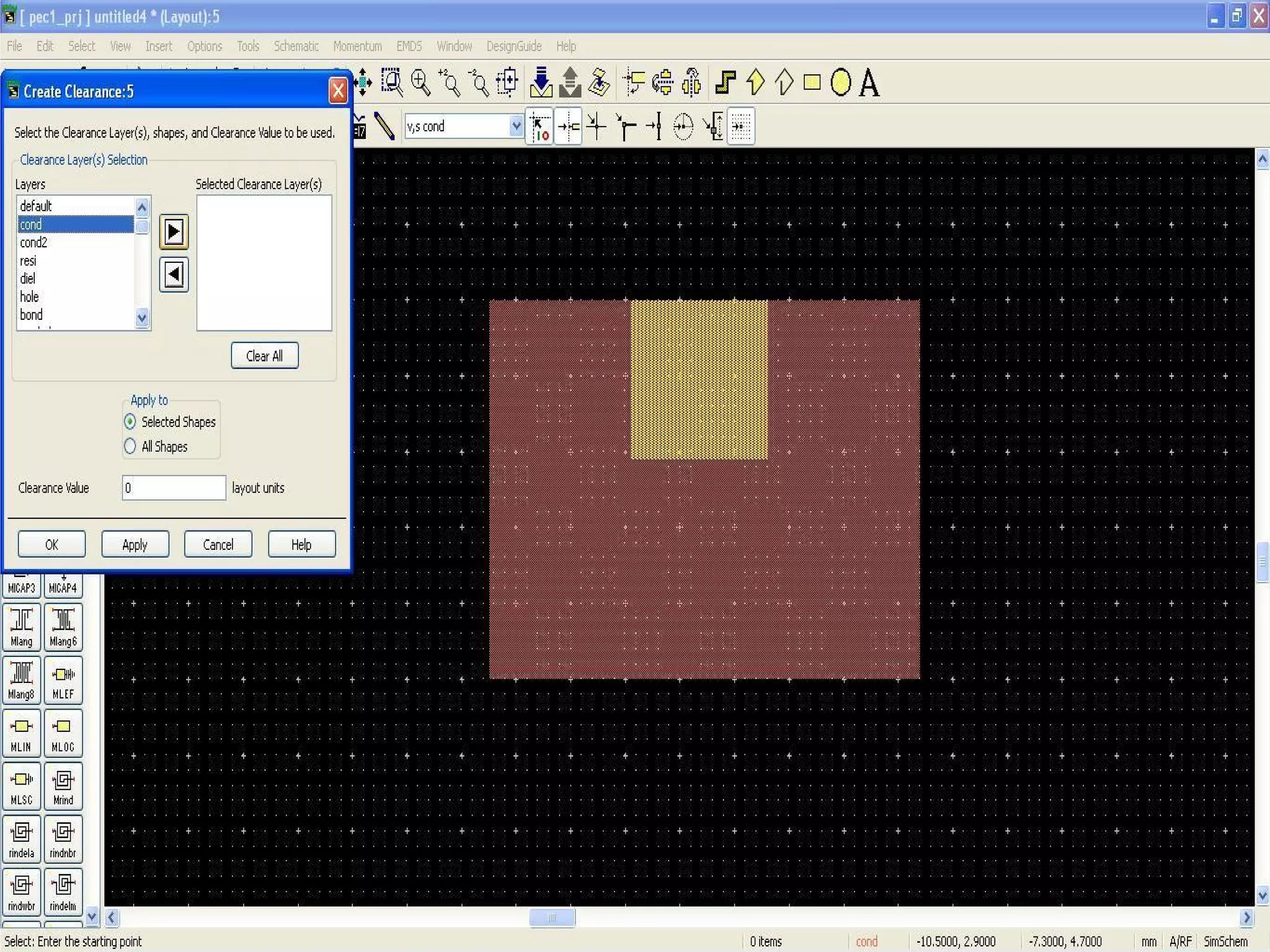Pick the Mlang6 component from the palette
The height and width of the screenshot is (952, 1270).
point(63,627)
